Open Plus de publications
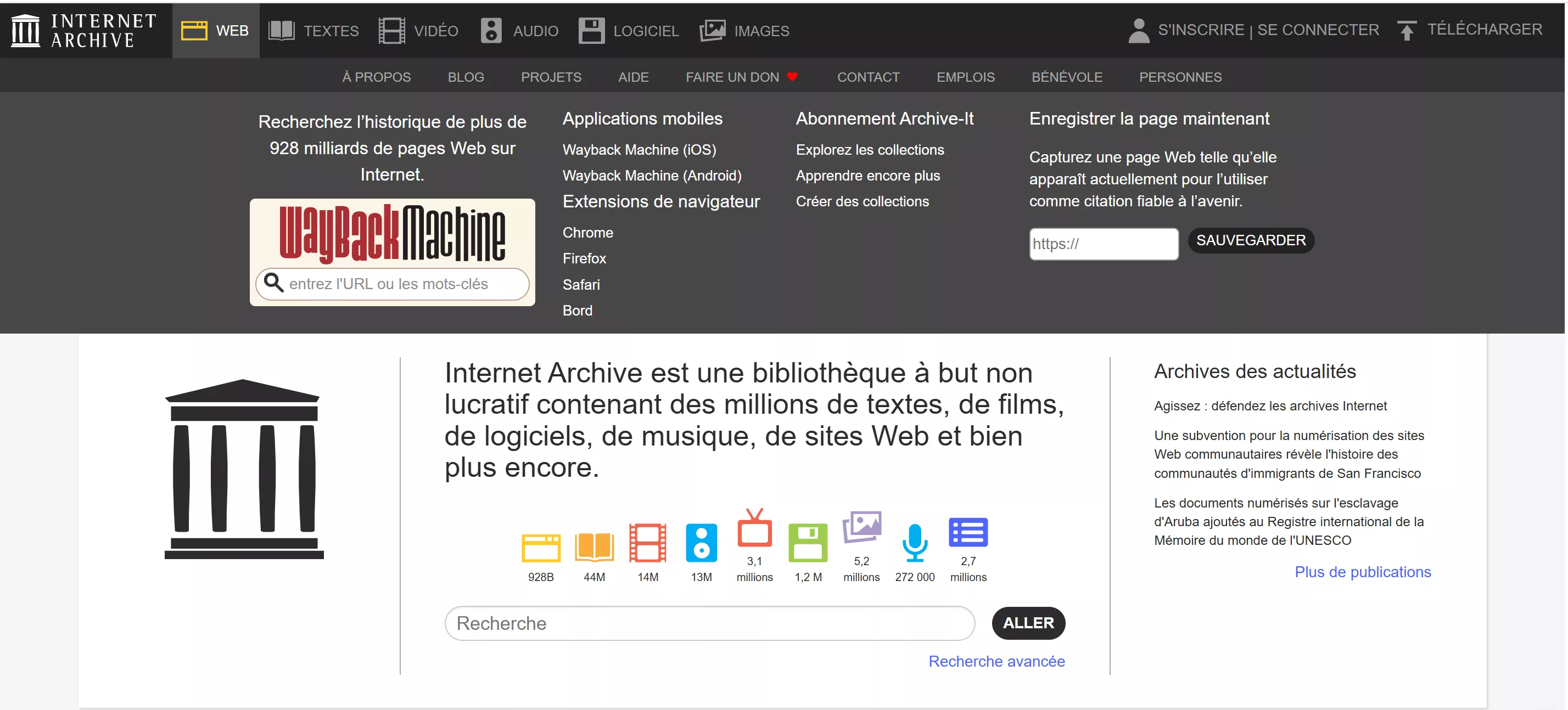The image size is (1568, 710). pyautogui.click(x=1363, y=572)
